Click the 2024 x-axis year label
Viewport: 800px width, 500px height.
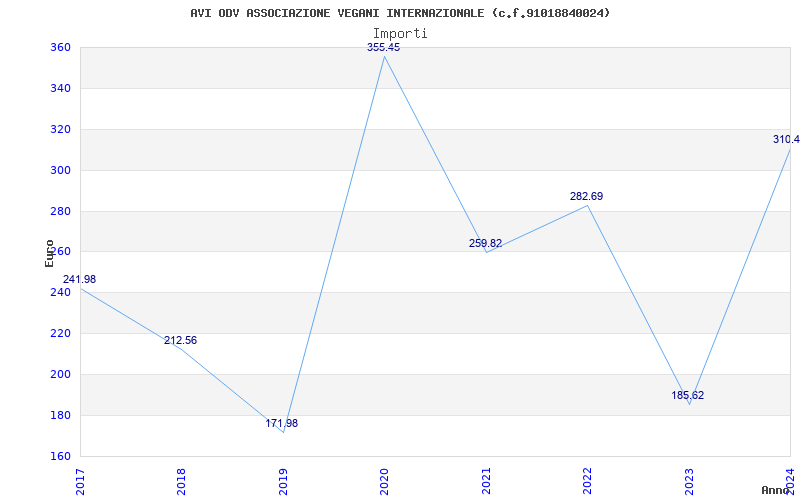tap(790, 481)
